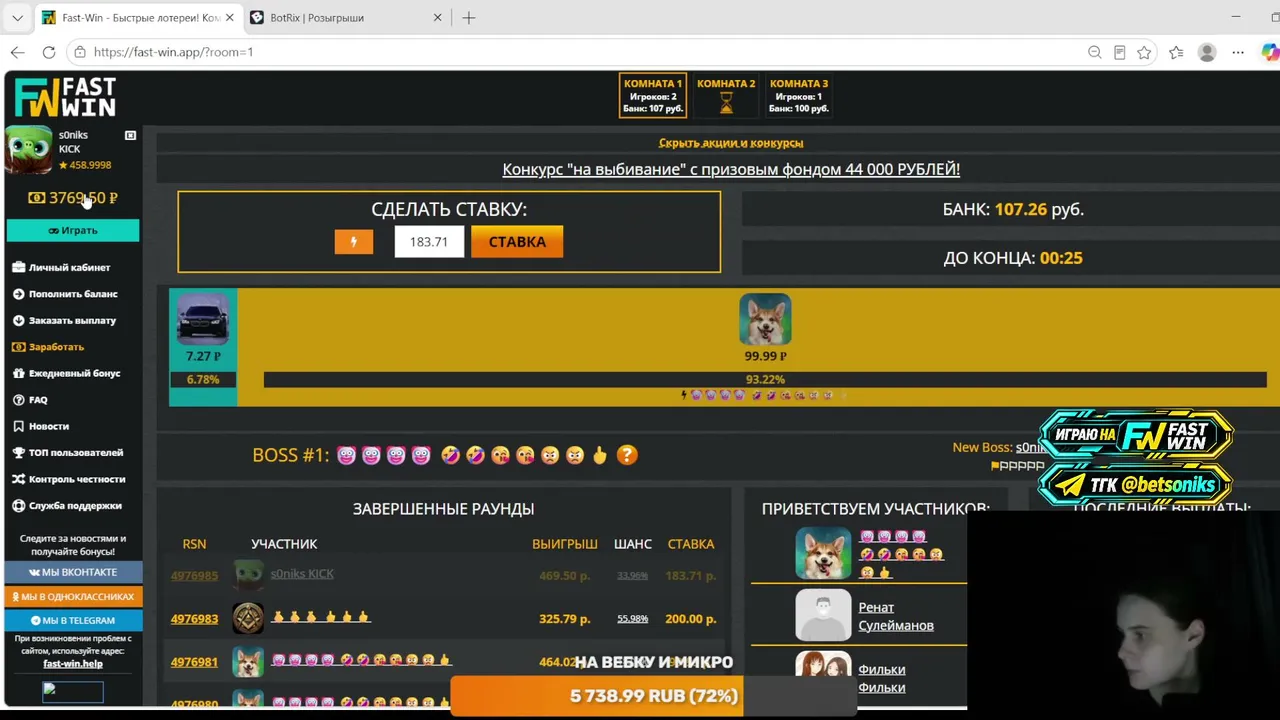The height and width of the screenshot is (720, 1280).
Task: Open the Фильки Фильки participant link
Action: (x=882, y=678)
